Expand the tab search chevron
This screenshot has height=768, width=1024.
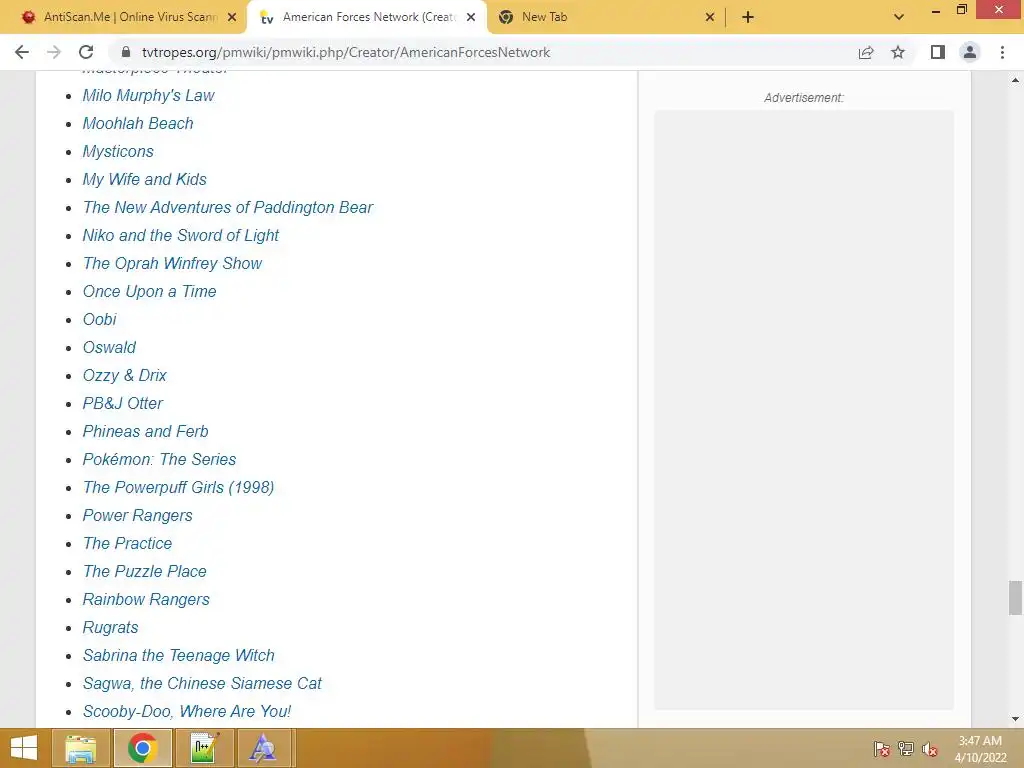899,17
